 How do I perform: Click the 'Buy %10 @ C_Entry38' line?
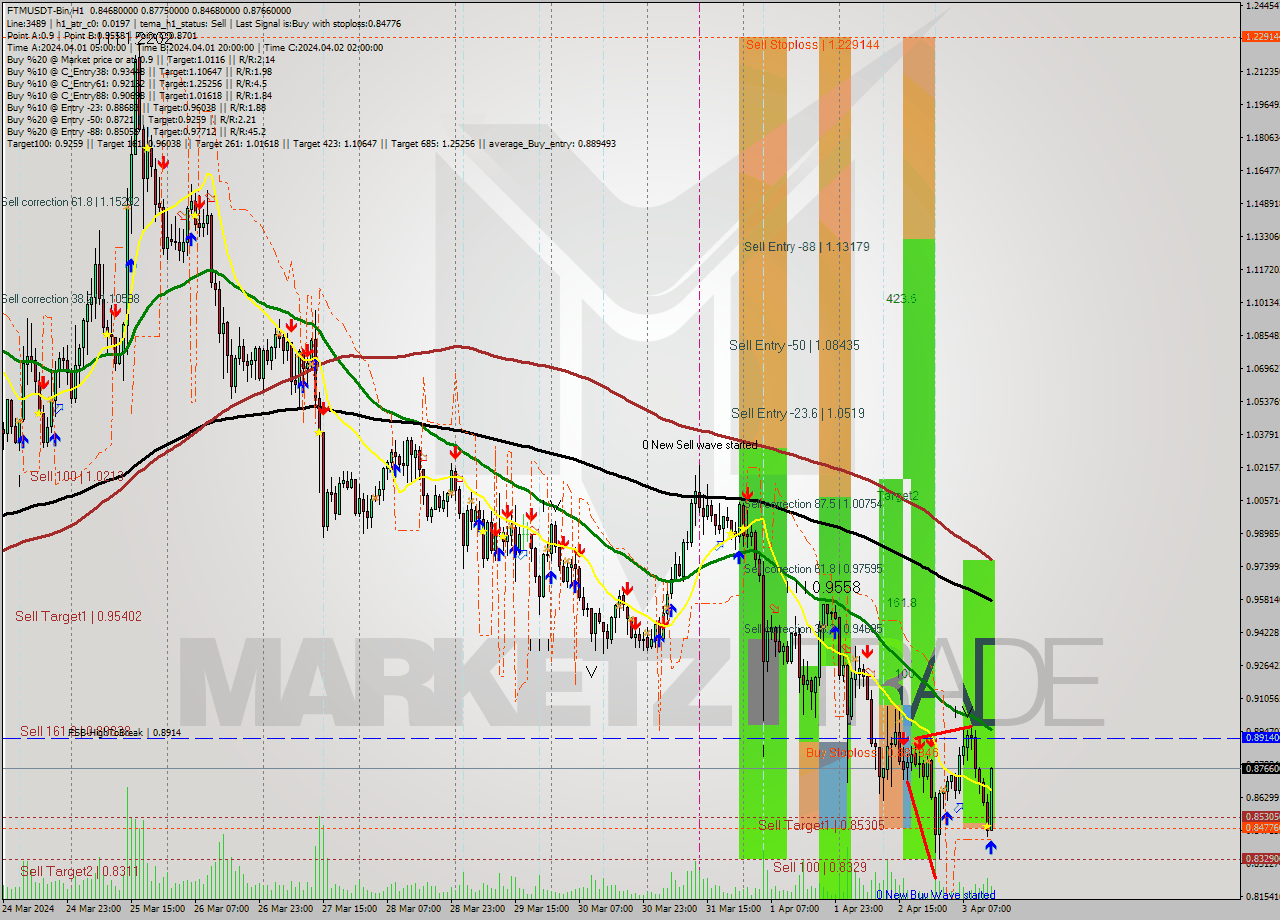pos(139,71)
